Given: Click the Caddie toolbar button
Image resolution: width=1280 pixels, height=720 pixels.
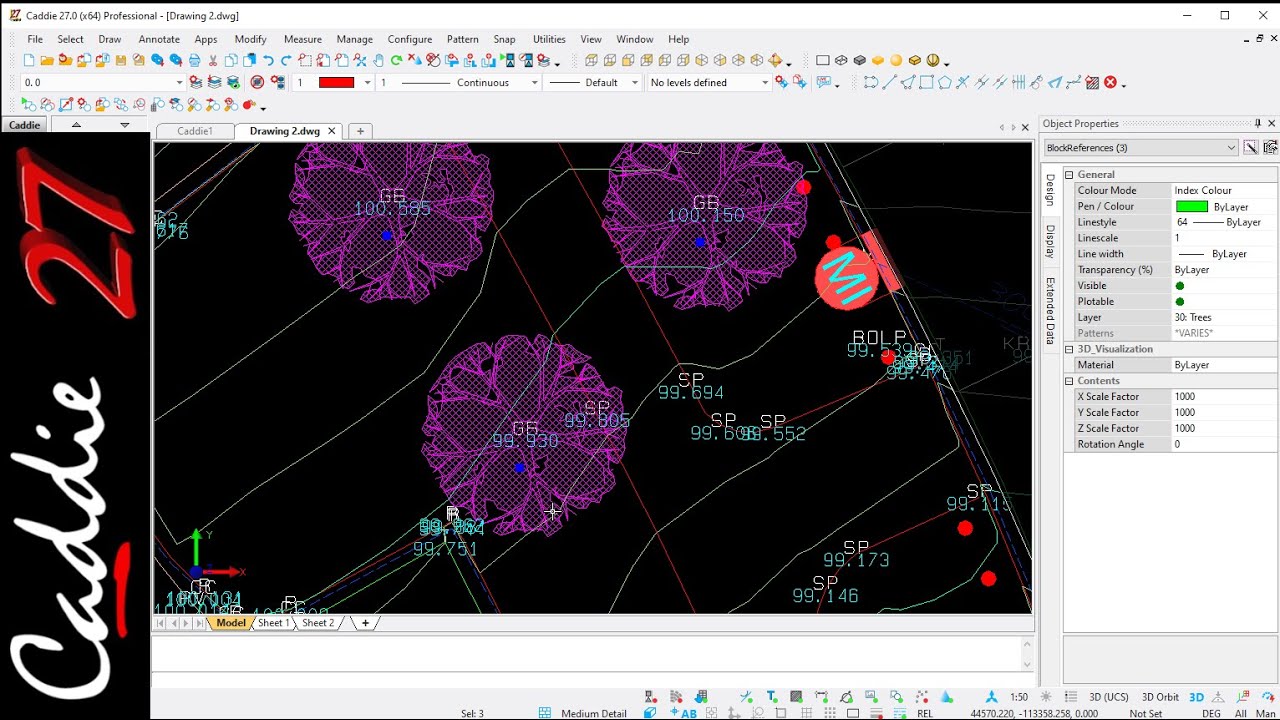Looking at the screenshot, I should coord(24,125).
